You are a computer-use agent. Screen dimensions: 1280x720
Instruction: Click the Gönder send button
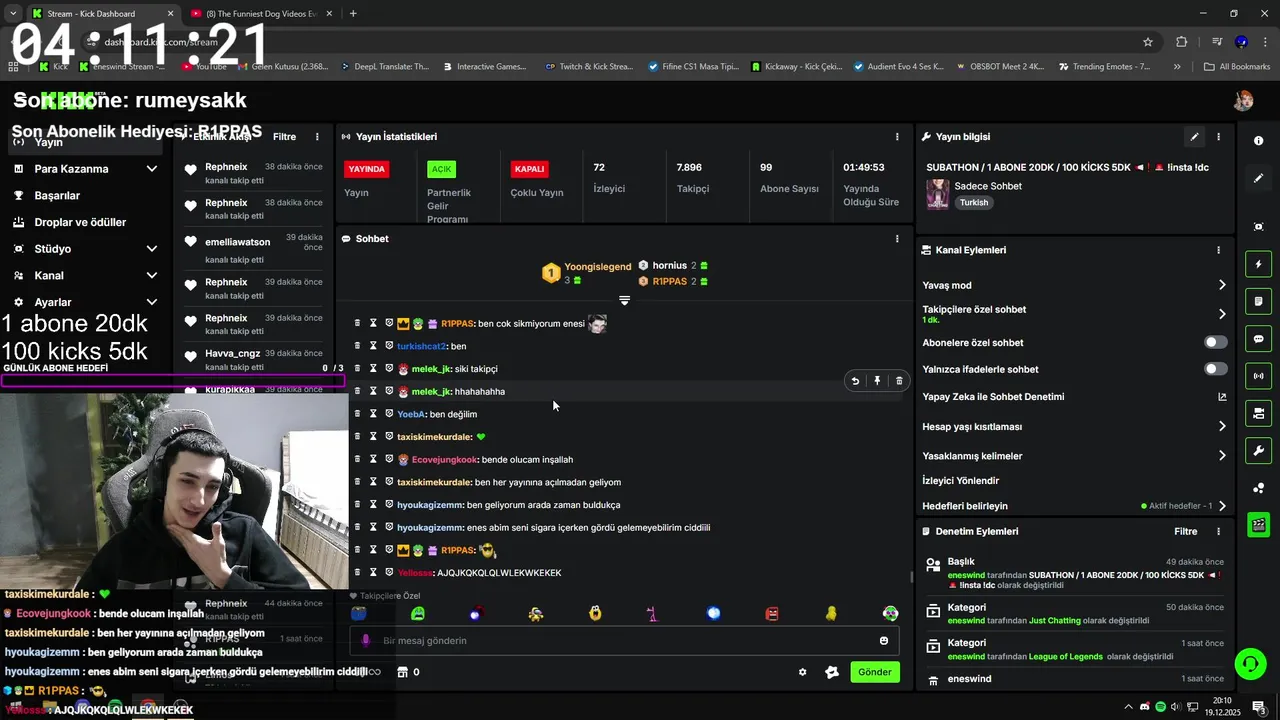(x=875, y=672)
